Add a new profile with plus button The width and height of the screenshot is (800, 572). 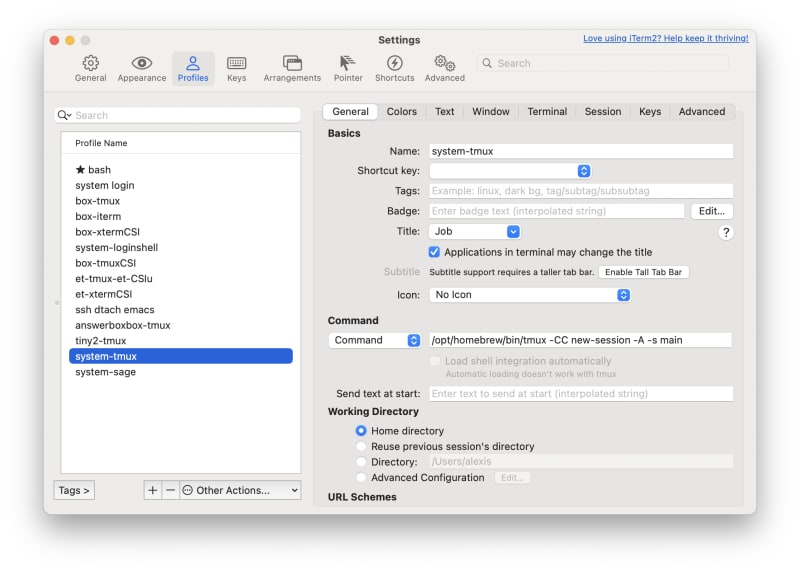pyautogui.click(x=153, y=490)
